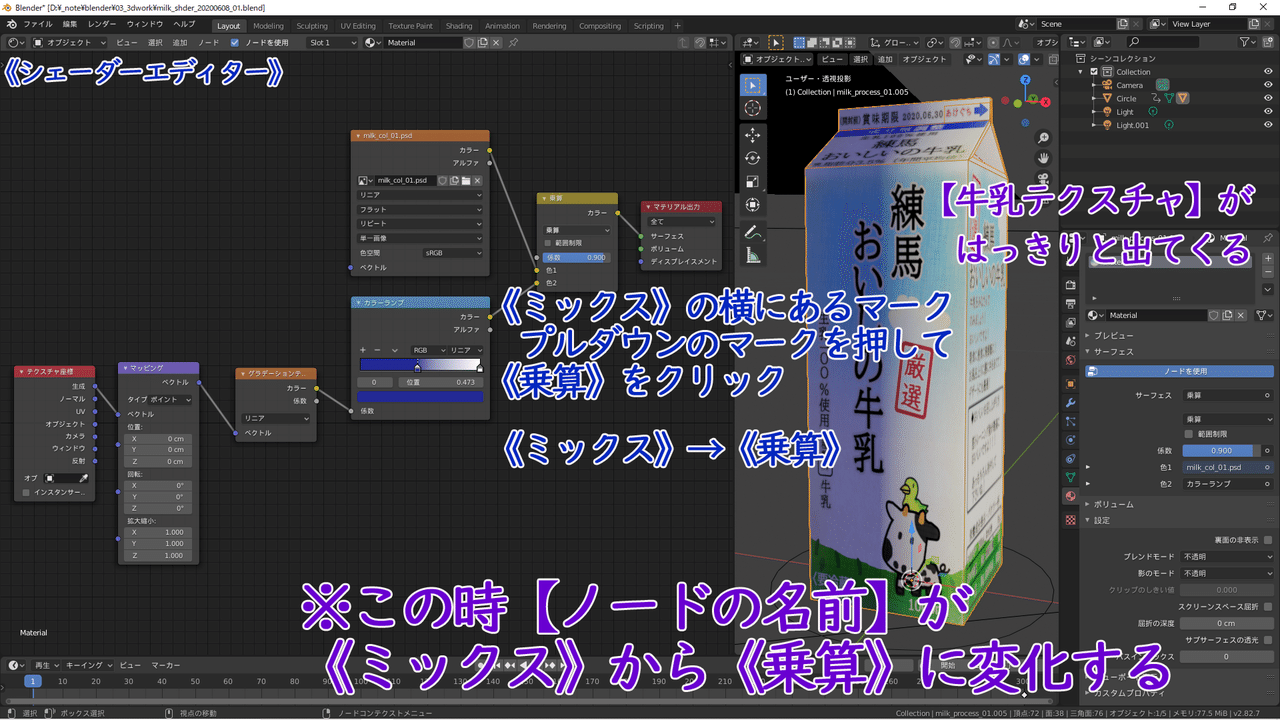The image size is (1280, 720).
Task: Click the pin icon in shader editor header
Action: [513, 43]
